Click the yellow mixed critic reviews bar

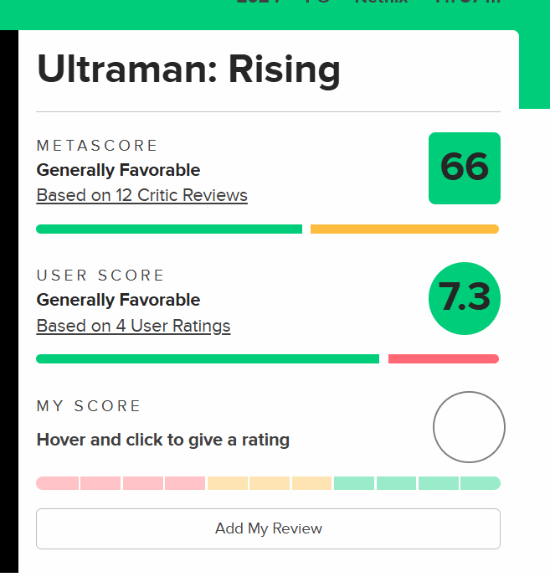405,229
